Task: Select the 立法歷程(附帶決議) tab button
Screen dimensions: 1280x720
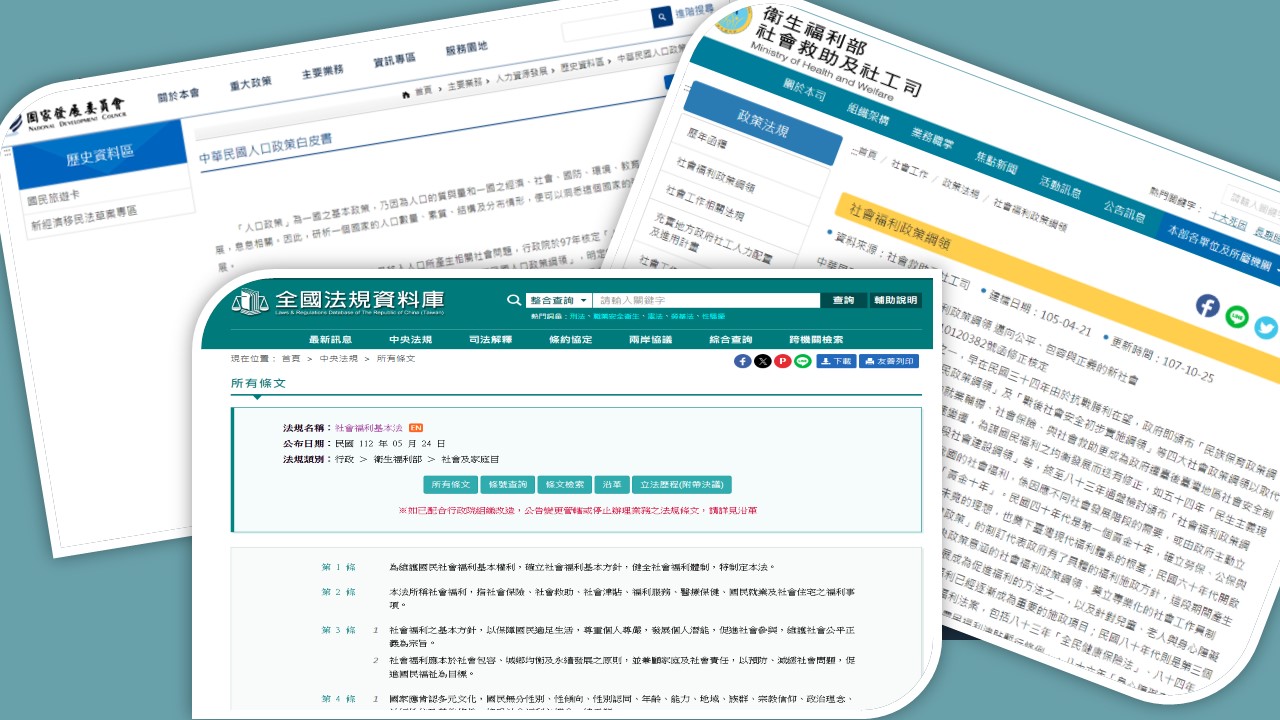Action: tap(681, 484)
